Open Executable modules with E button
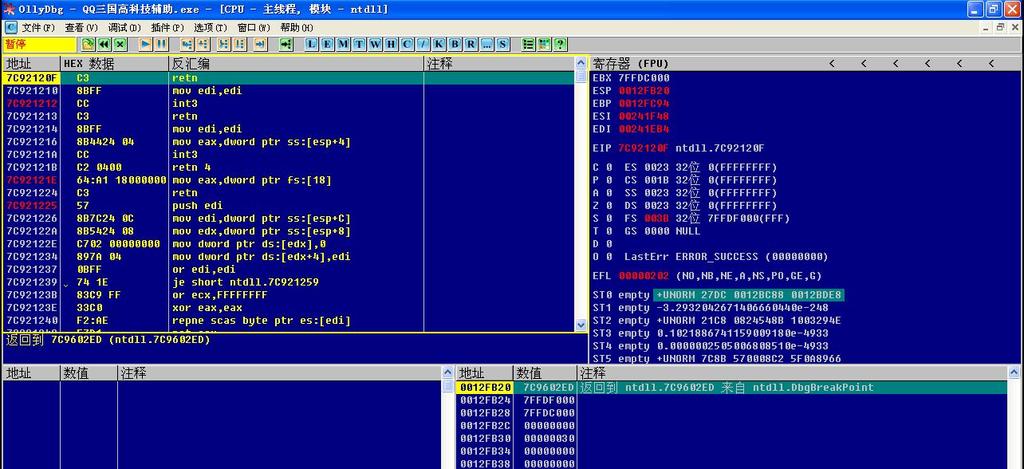The image size is (1024, 469). [327, 44]
